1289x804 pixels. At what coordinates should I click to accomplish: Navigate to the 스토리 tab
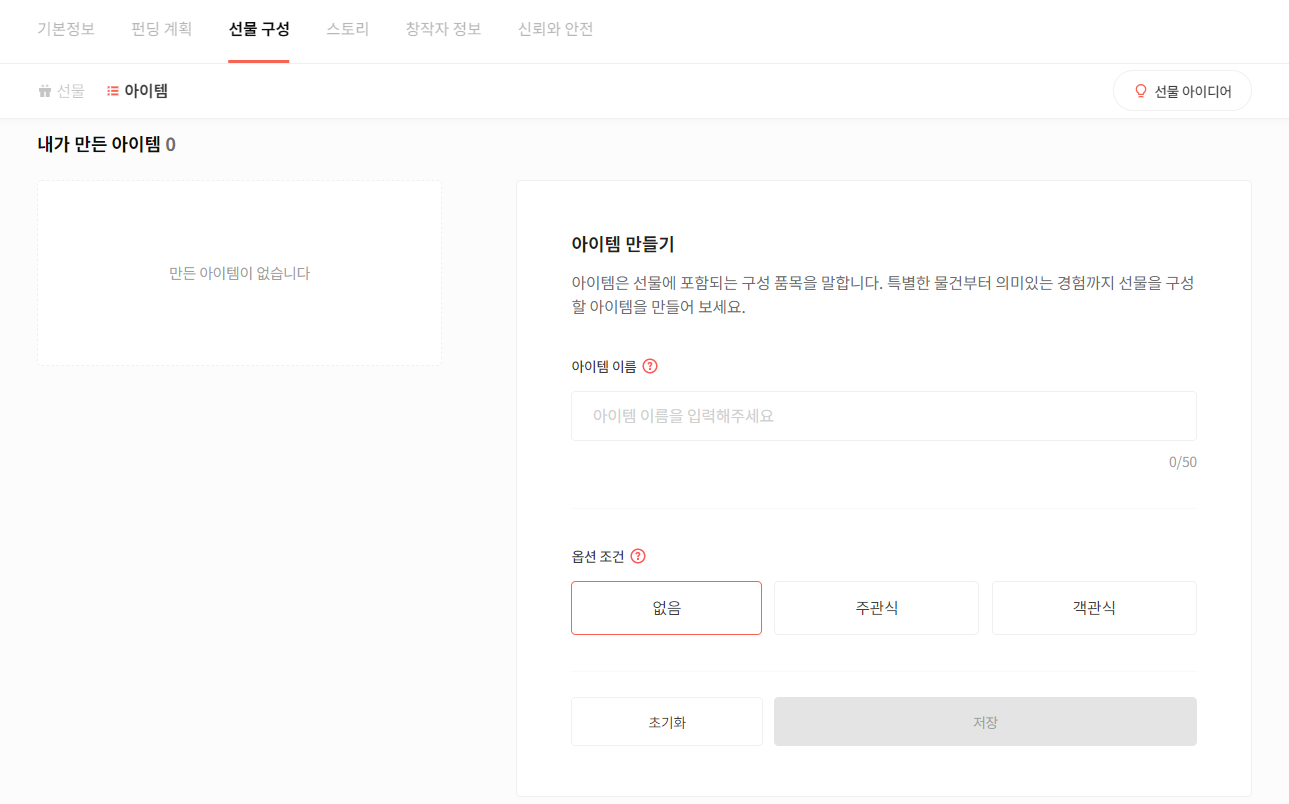(348, 29)
